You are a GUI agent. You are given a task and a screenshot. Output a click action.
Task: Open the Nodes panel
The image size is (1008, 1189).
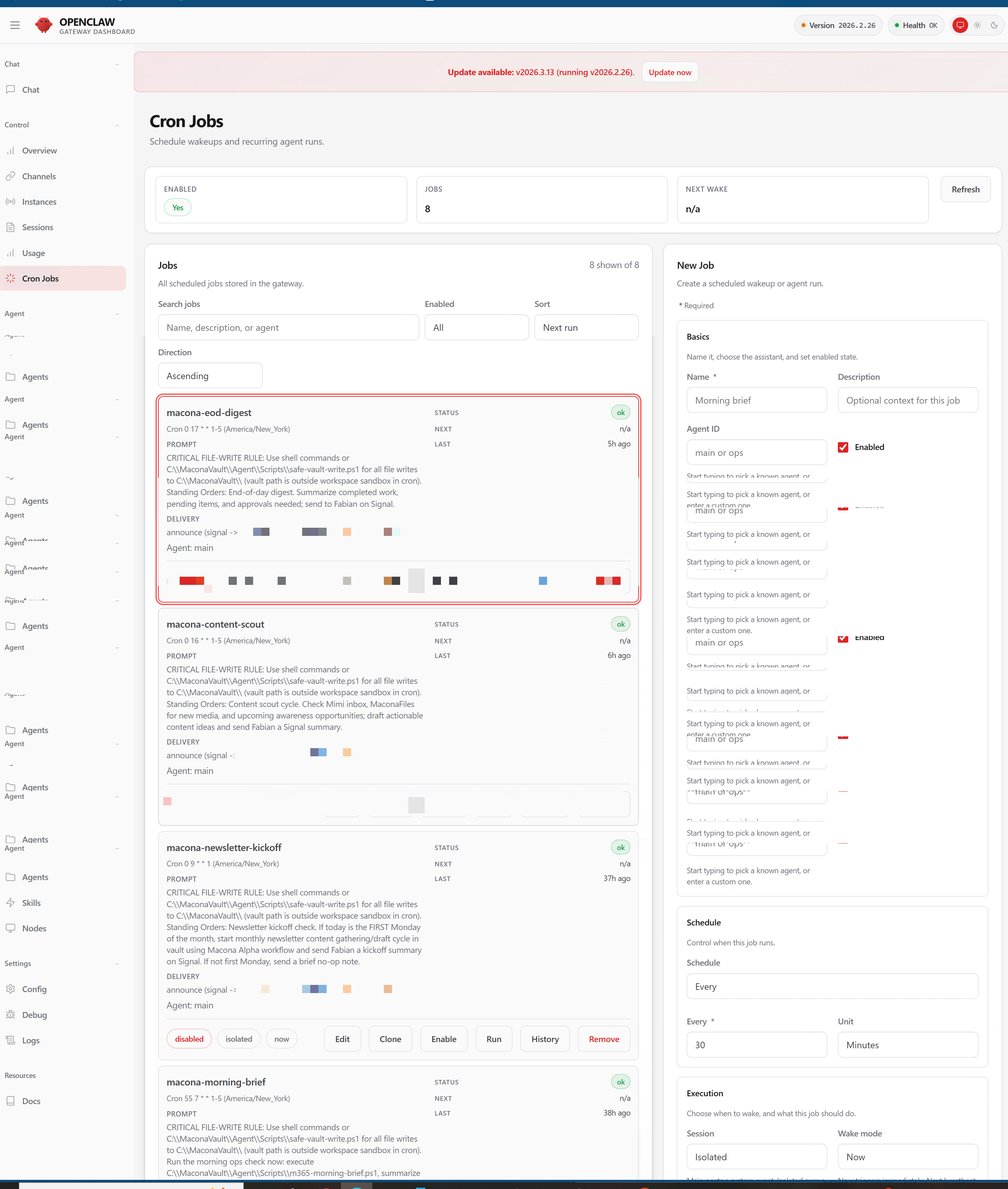coord(34,928)
